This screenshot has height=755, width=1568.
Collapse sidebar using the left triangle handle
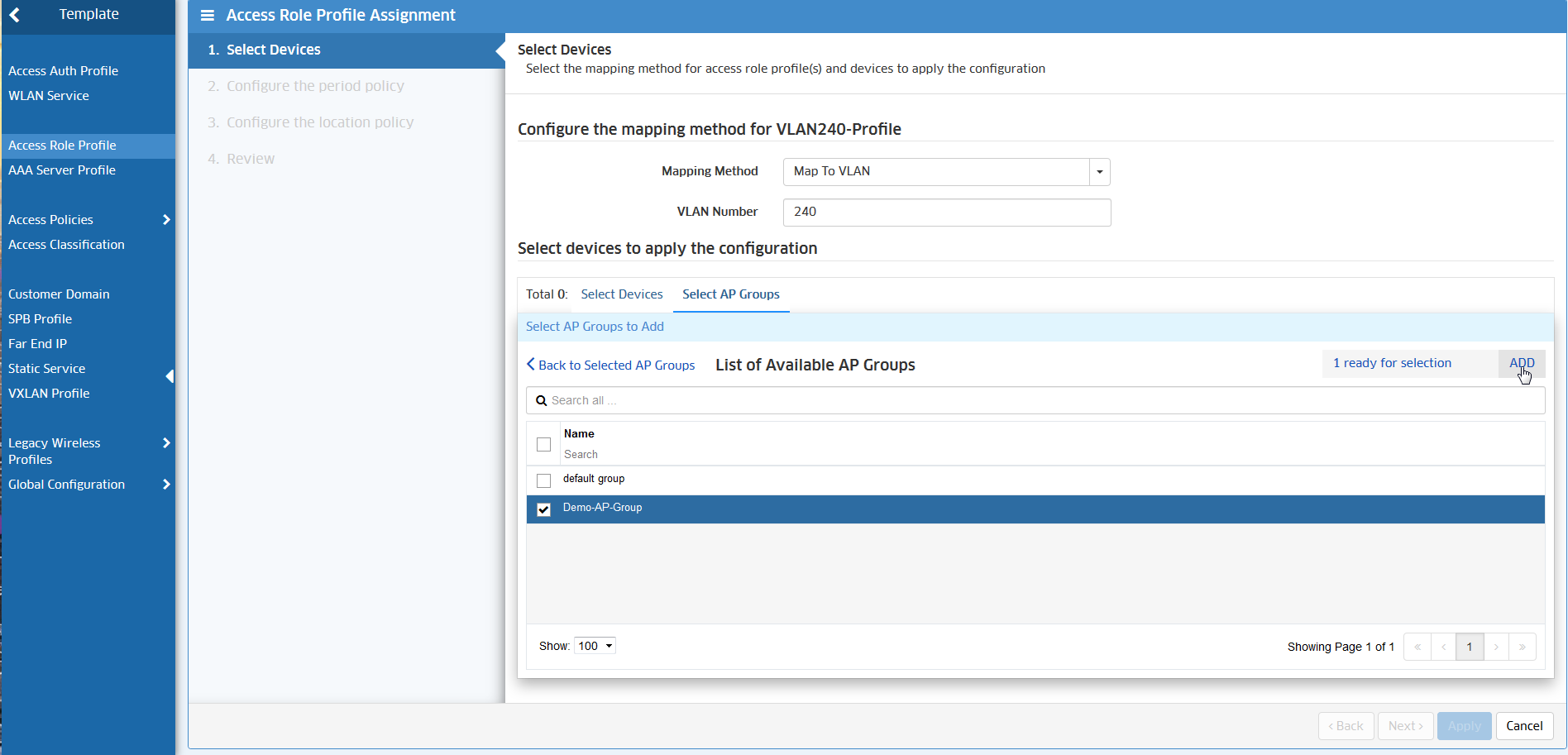point(170,377)
